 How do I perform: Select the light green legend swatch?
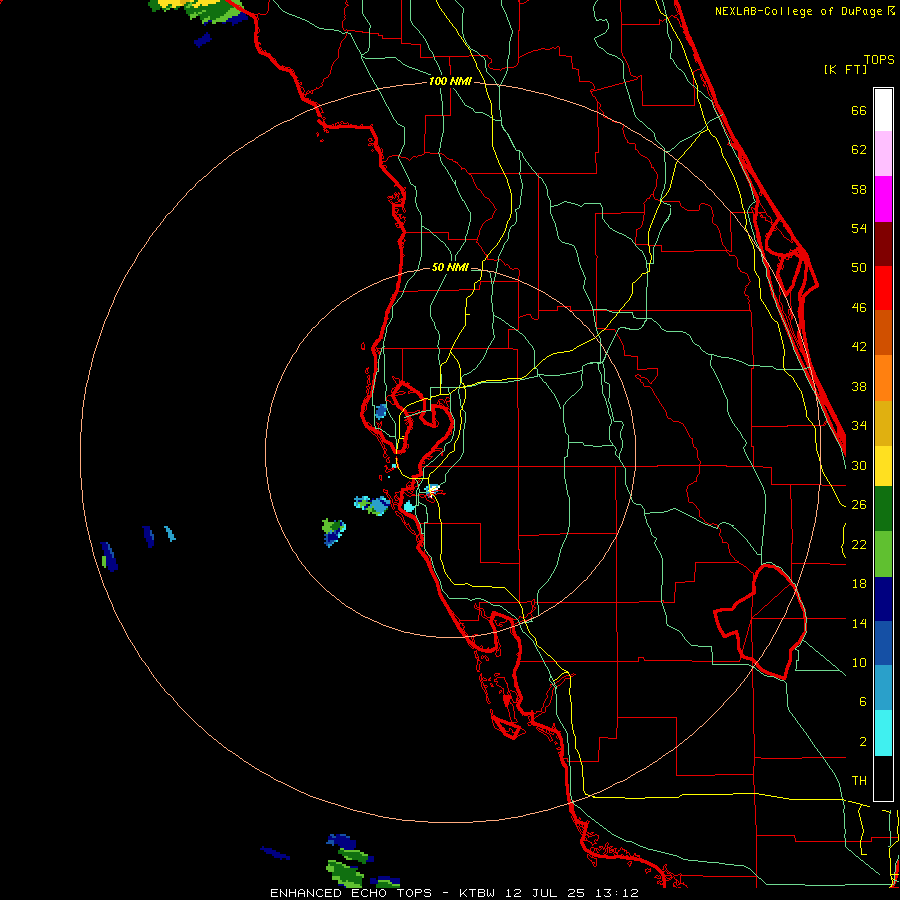[883, 554]
